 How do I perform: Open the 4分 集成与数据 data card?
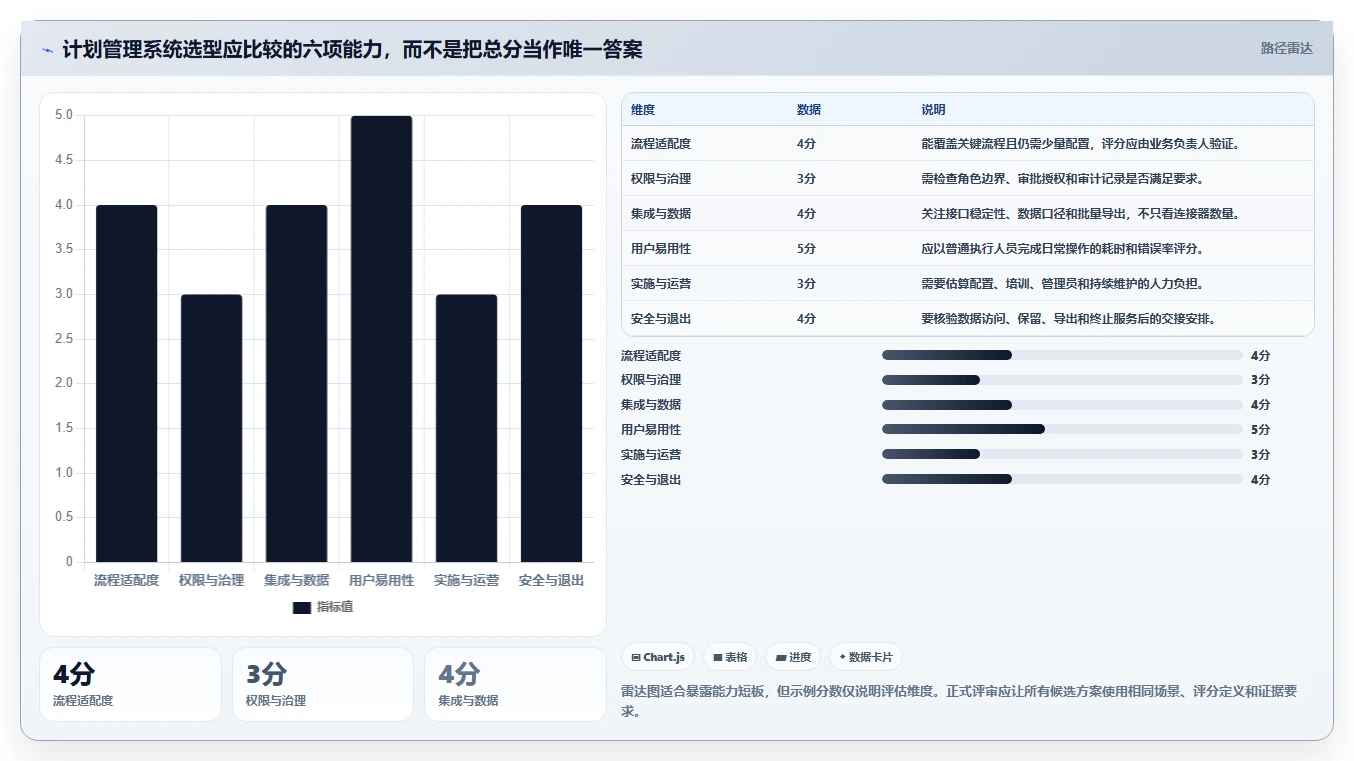click(515, 684)
